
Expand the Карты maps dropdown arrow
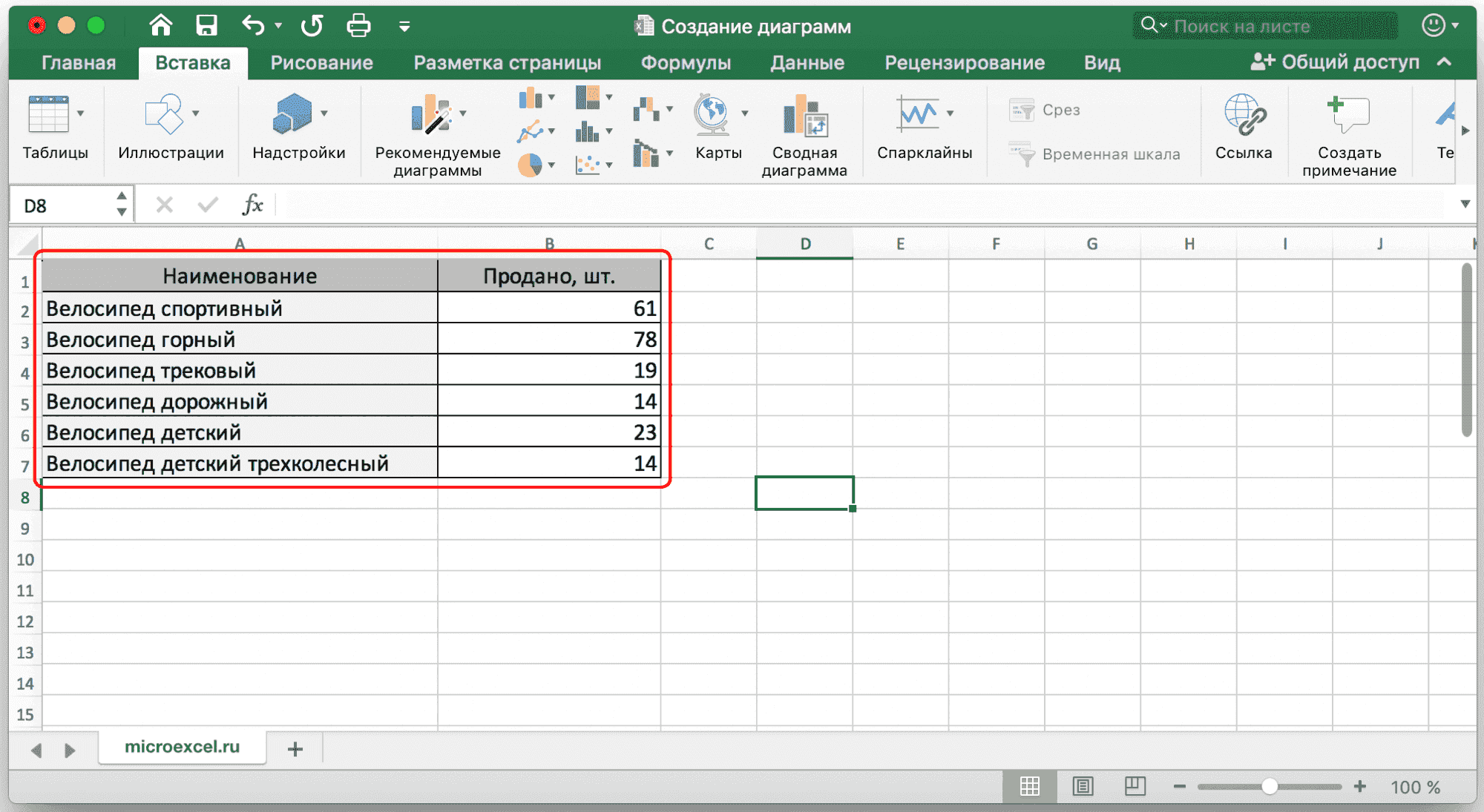click(x=744, y=113)
